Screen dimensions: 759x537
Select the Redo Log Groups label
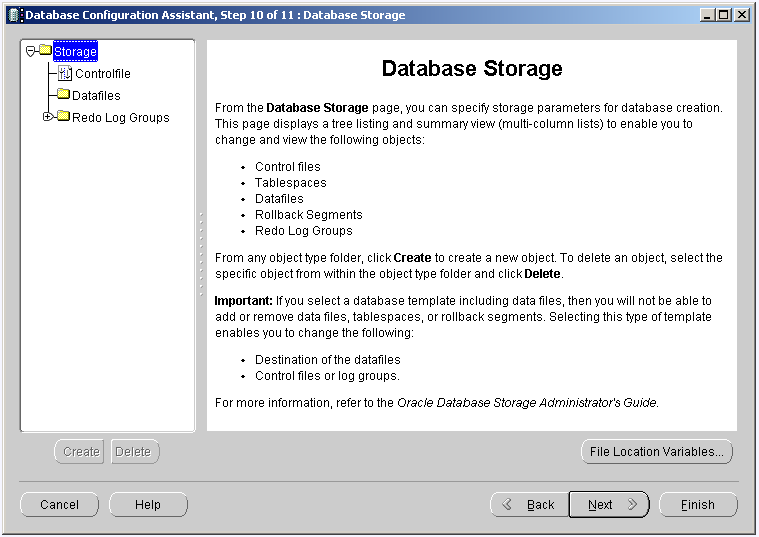[121, 117]
